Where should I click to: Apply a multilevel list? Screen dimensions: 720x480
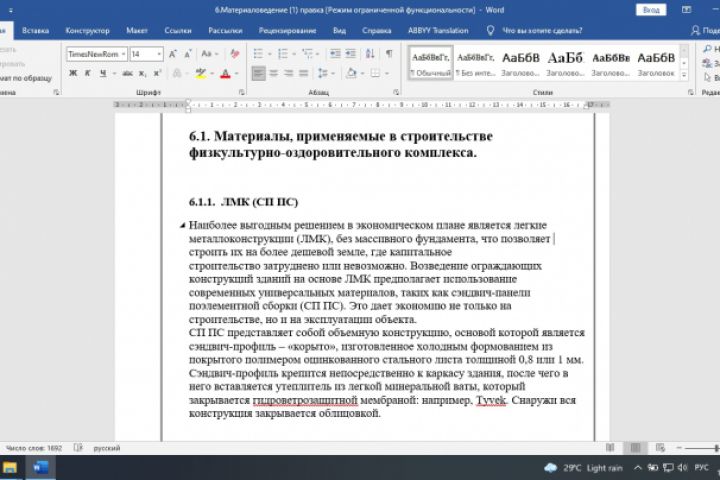tap(307, 54)
